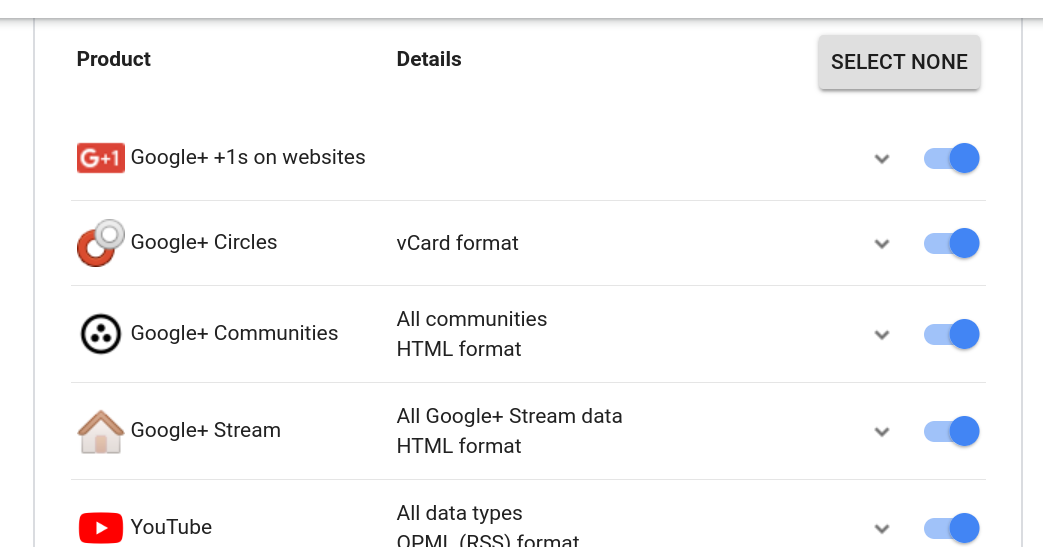This screenshot has height=547, width=1043.
Task: Expand the YouTube options chevron
Action: (x=882, y=528)
